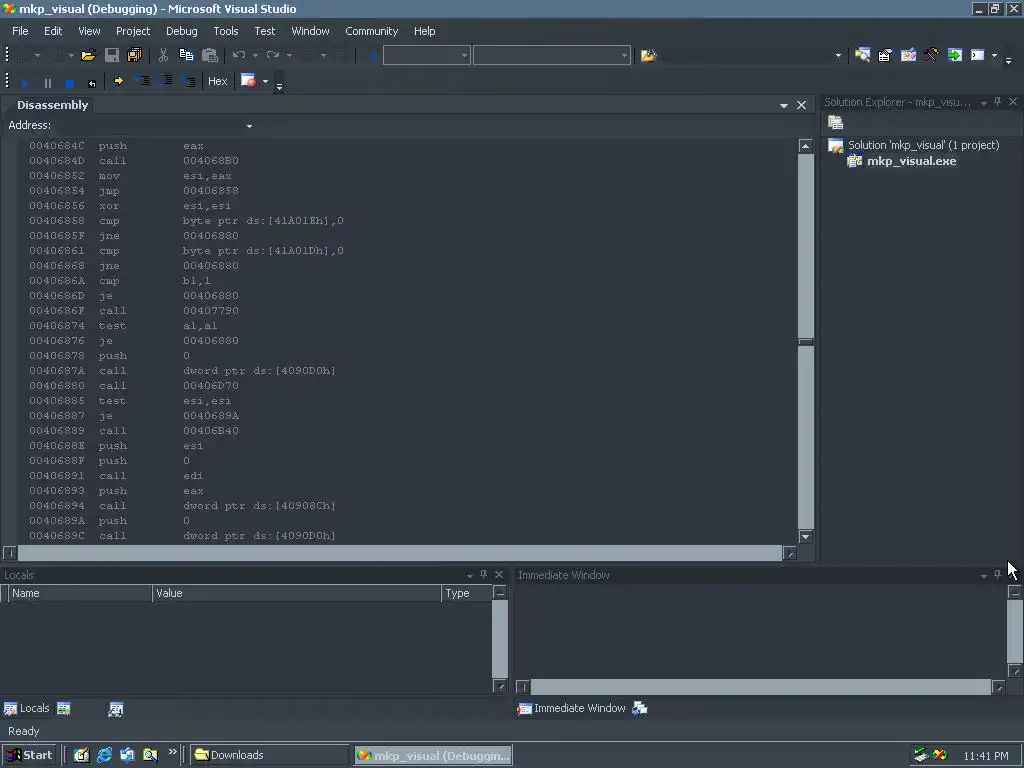Click the Disassembly scroll down arrow
This screenshot has width=1024, height=768.
click(806, 537)
